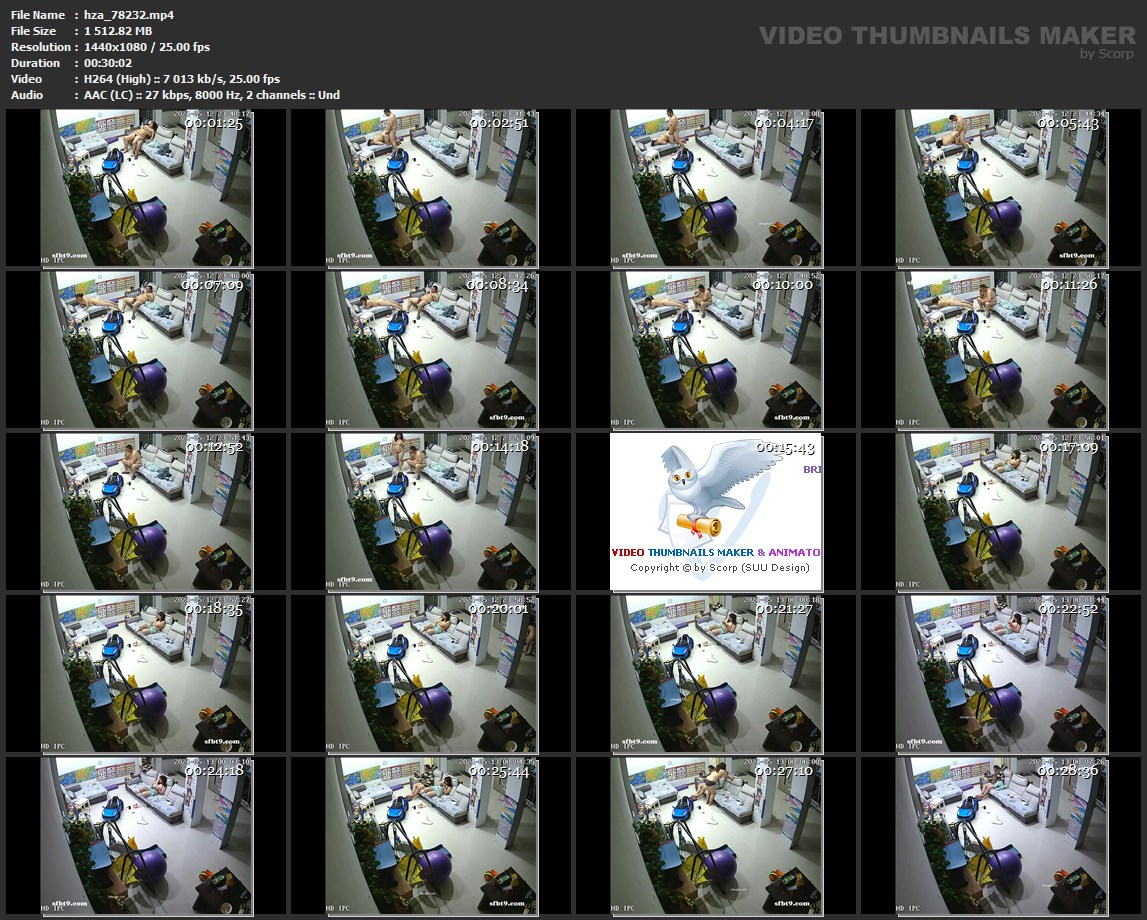1147x920 pixels.
Task: Click the thumbnail timestamped 00:22:52
Action: pyautogui.click(x=1001, y=673)
